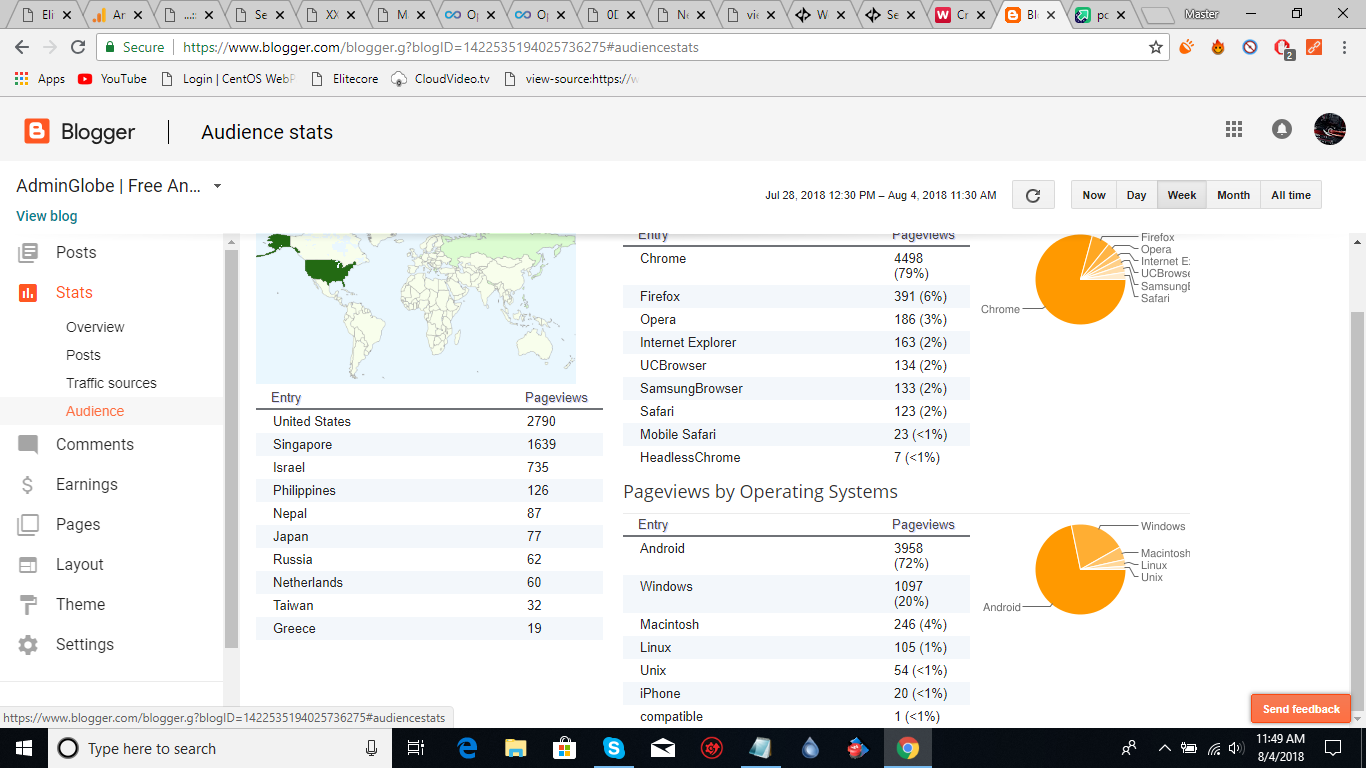Click the Firefox browser row
Screen dimensions: 1366x768
(796, 296)
